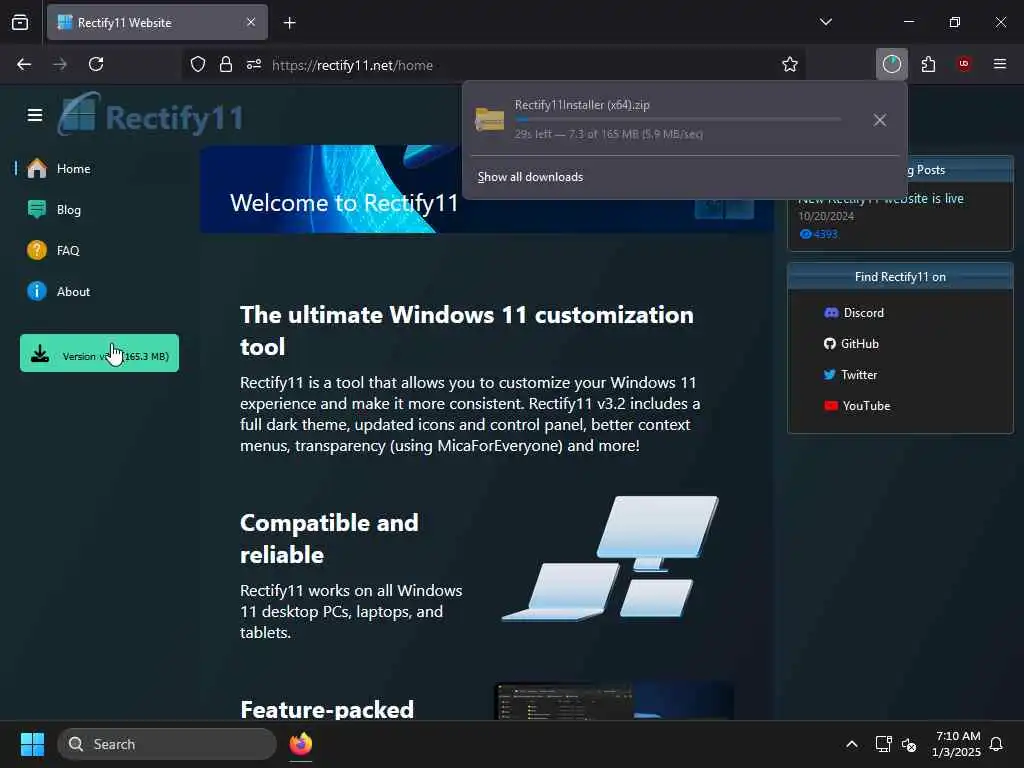The width and height of the screenshot is (1024, 768).
Task: Open the network status tray icon
Action: pos(883,744)
